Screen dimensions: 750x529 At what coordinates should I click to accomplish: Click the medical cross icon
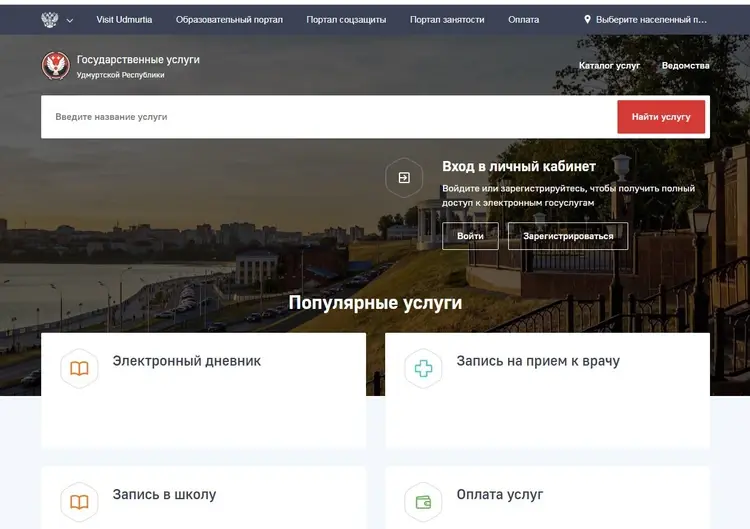pyautogui.click(x=423, y=368)
